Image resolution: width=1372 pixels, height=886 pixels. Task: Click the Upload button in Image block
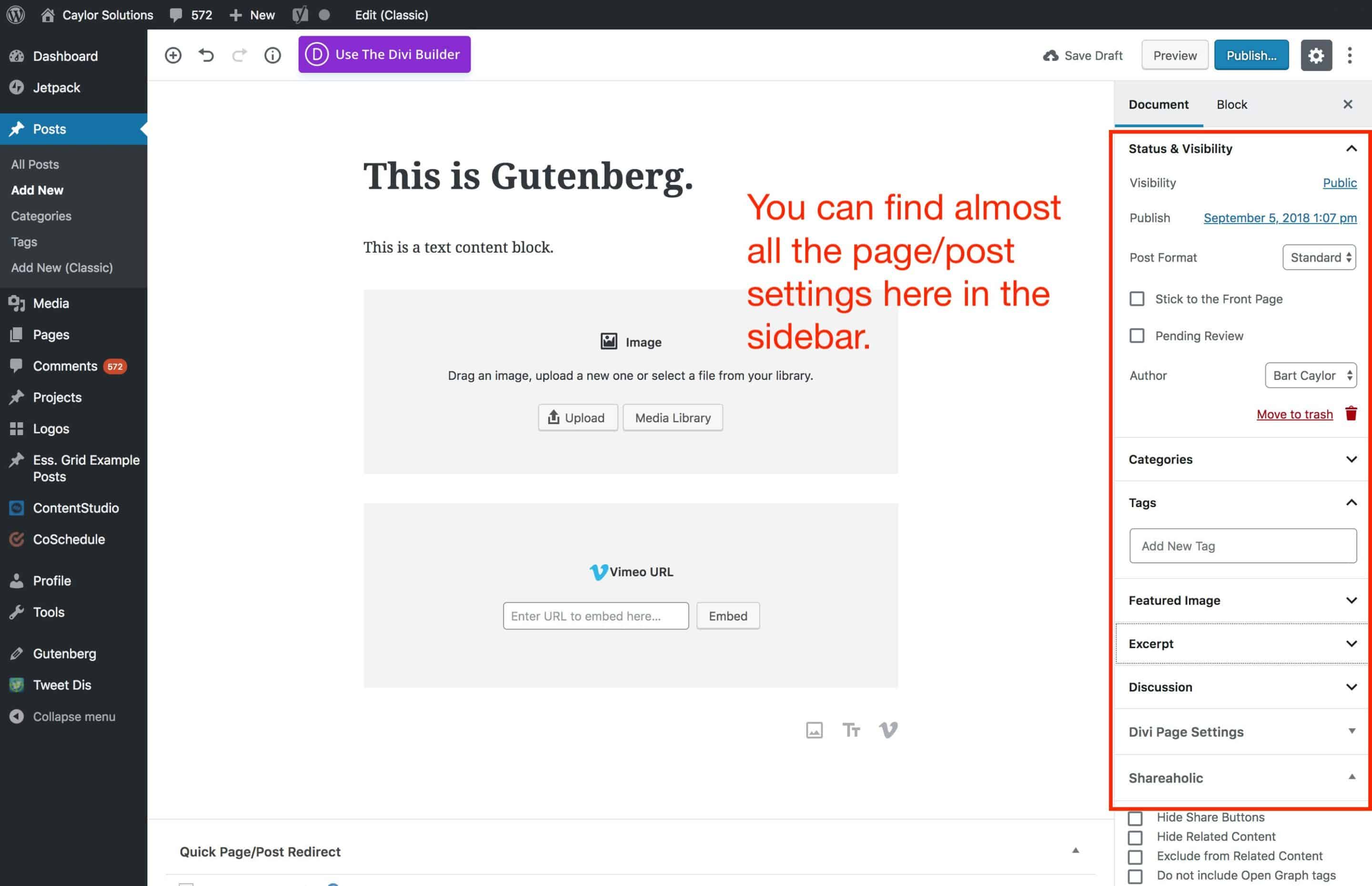577,417
